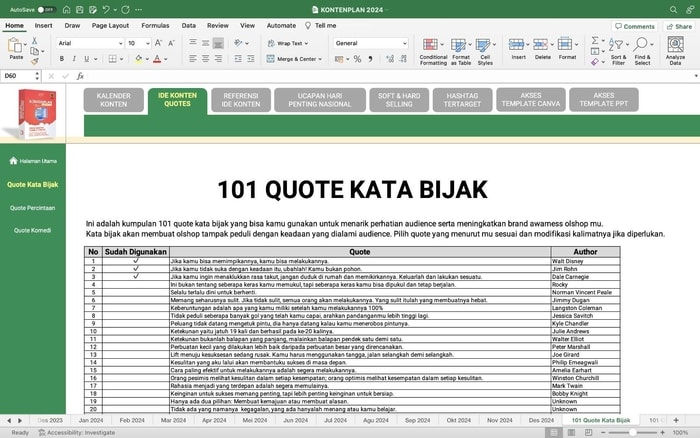Screen dimensions: 700x438
Task: Open Conditional Formatting
Action: tap(433, 52)
